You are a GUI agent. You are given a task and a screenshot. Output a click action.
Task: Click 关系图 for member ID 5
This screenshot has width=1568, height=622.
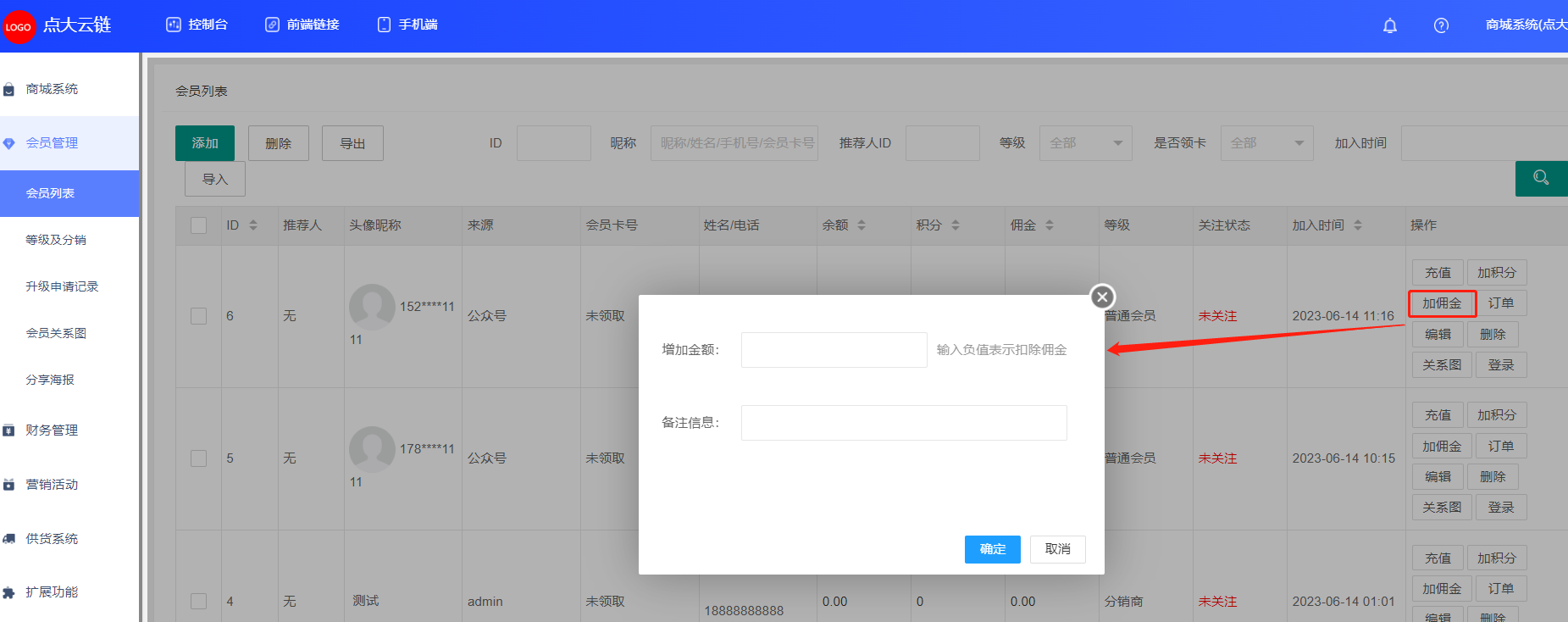(1442, 507)
